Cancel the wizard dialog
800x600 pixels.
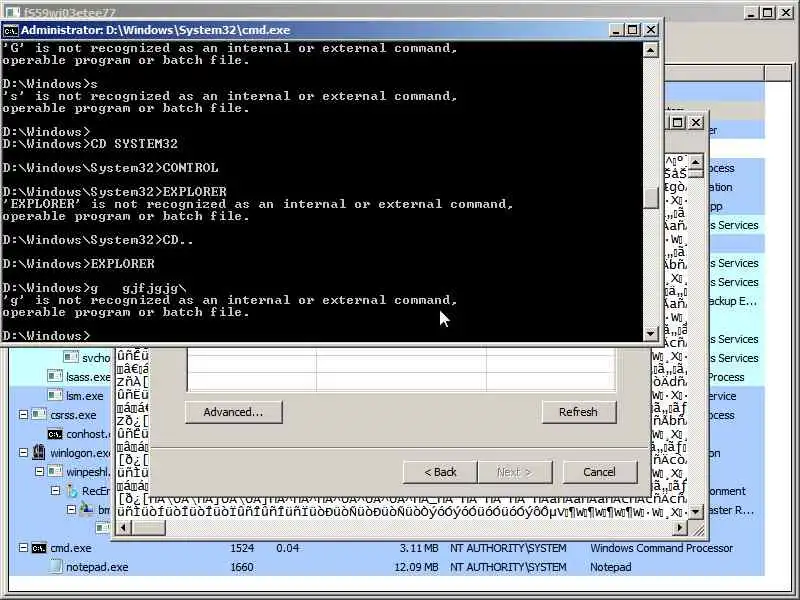coord(599,472)
